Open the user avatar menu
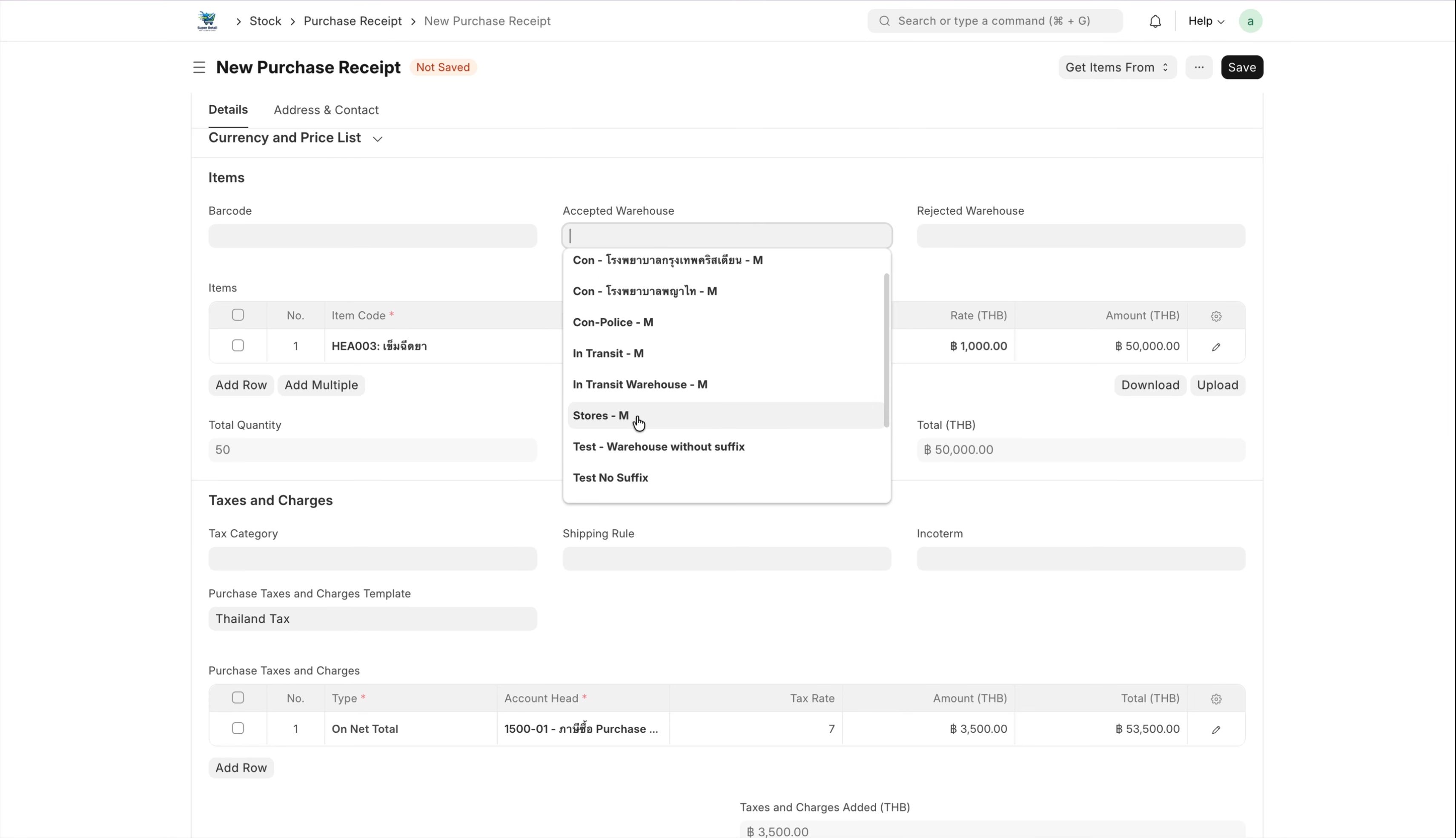Screen dimensions: 1456x838 (x=1250, y=21)
